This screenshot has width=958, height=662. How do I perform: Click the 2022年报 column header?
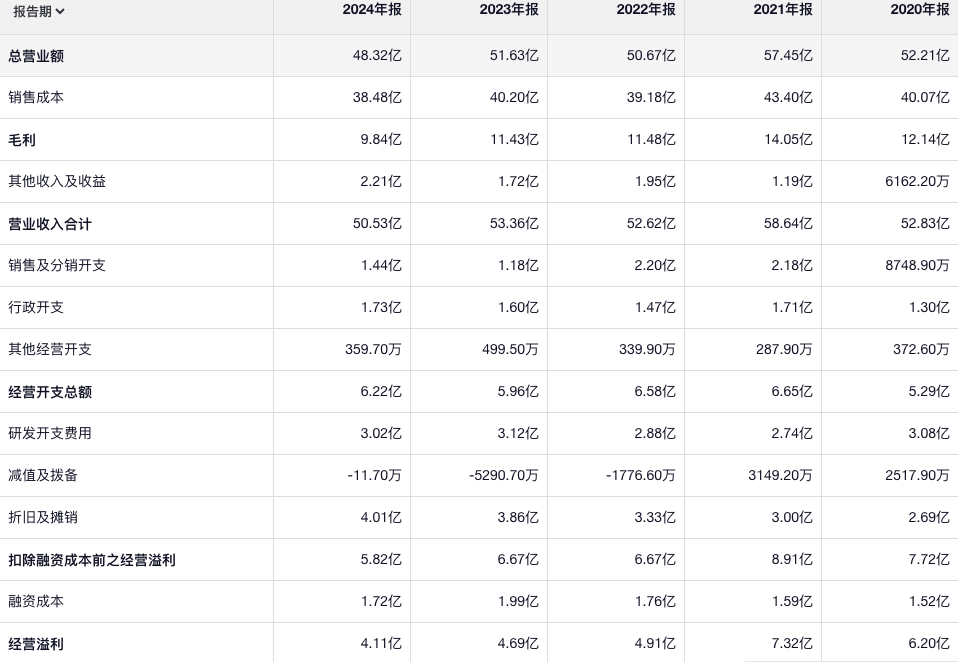[x=645, y=10]
